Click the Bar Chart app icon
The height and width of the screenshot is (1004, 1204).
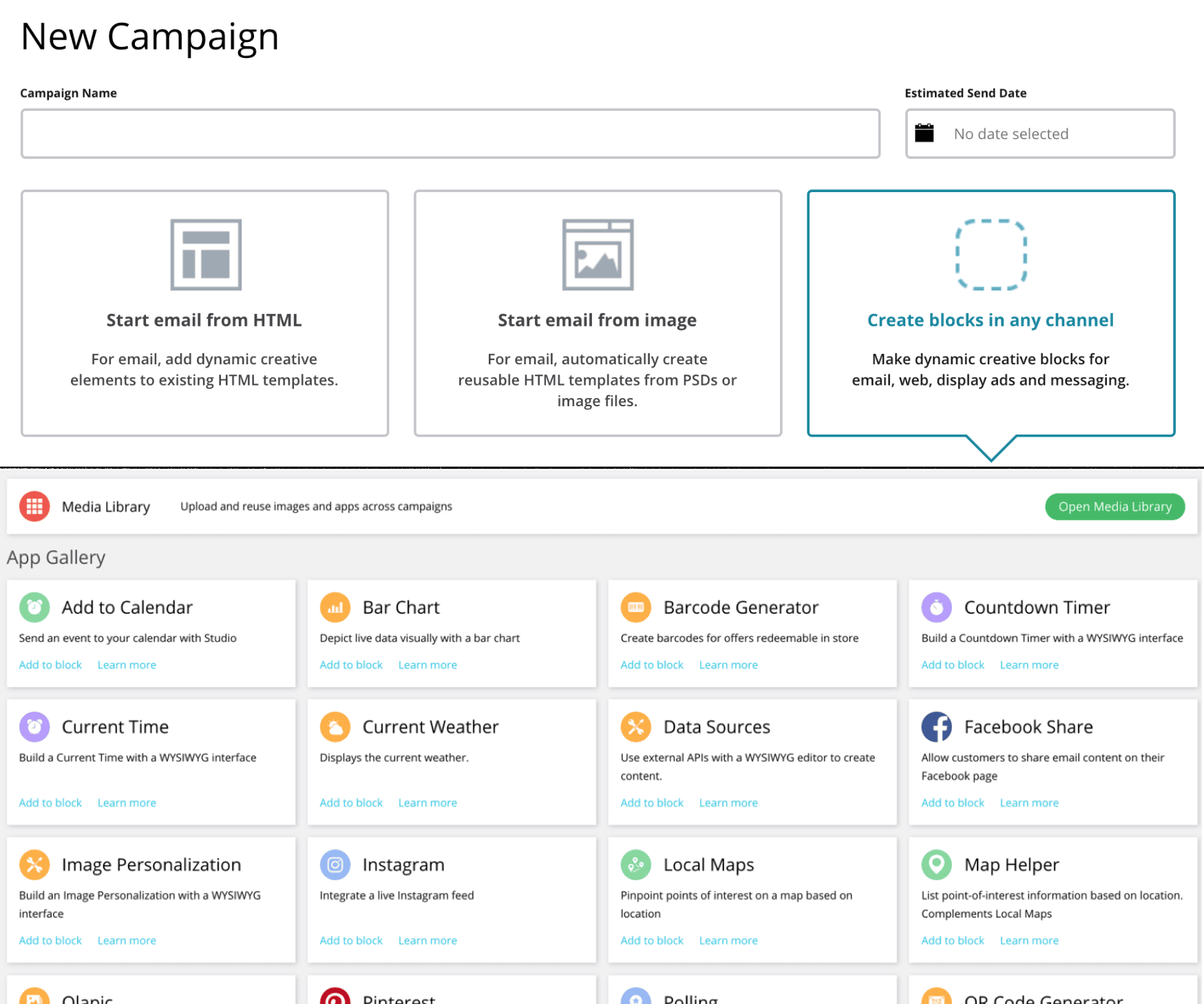pos(335,607)
